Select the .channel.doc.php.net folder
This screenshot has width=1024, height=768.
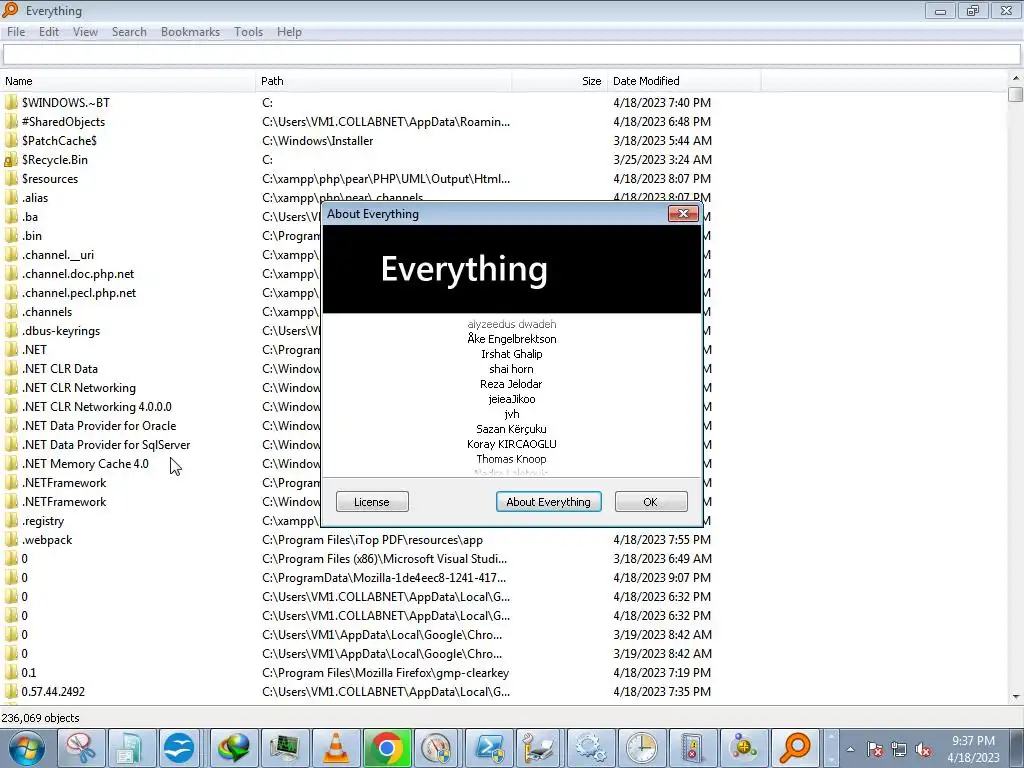78,274
